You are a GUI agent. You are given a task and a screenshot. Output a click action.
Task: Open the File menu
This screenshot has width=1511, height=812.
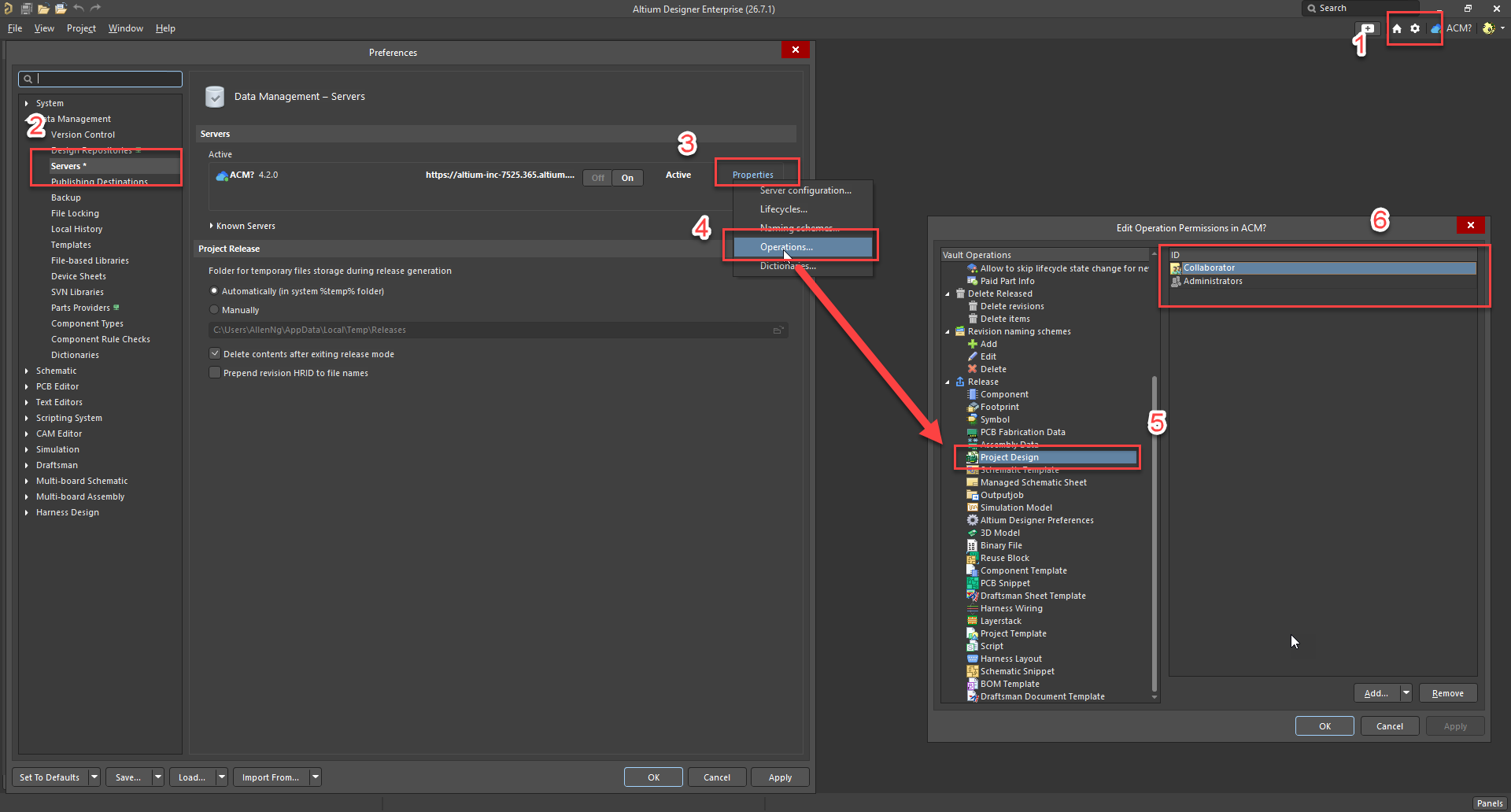(x=15, y=28)
